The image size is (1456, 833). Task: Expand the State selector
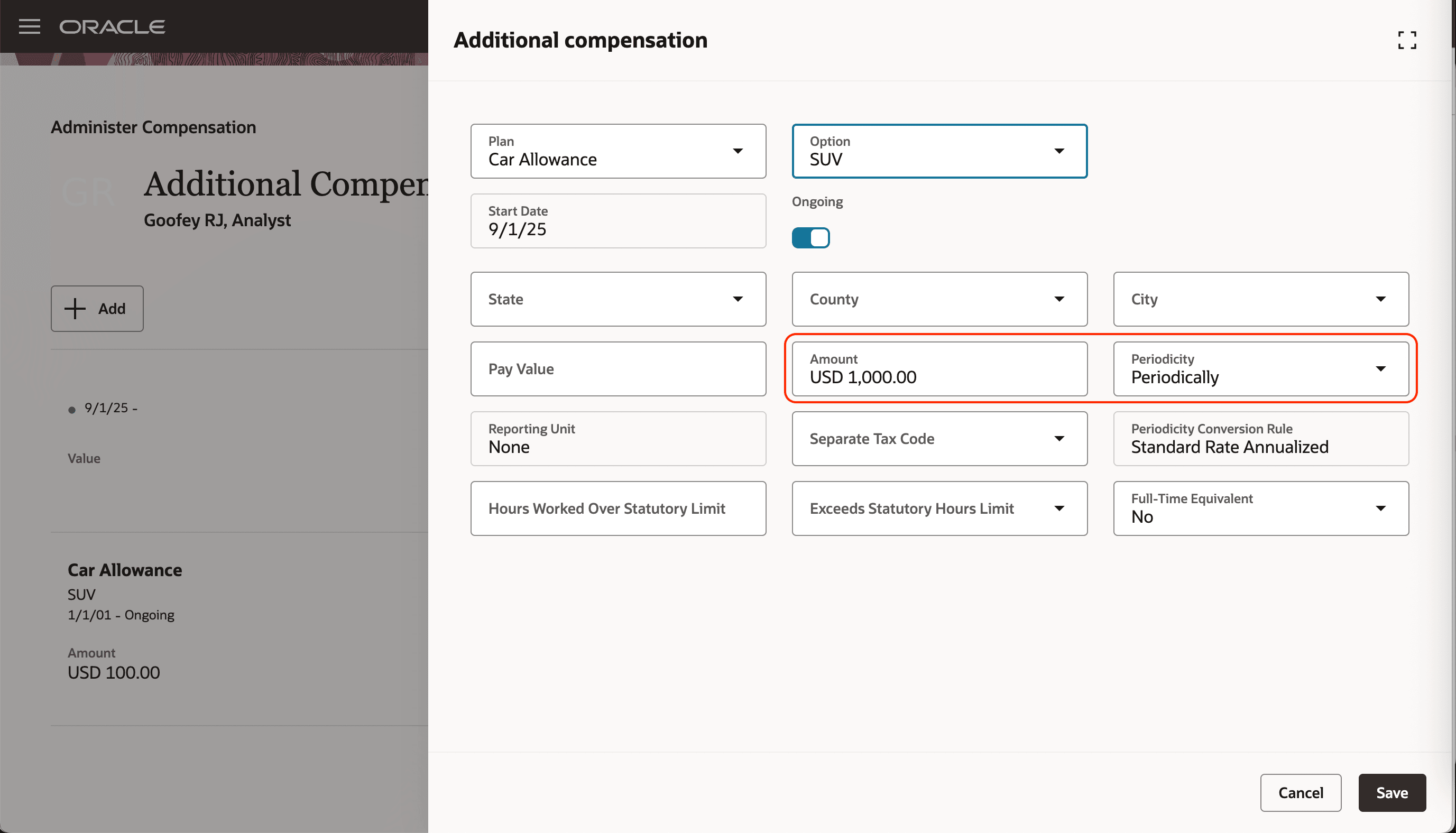point(739,299)
